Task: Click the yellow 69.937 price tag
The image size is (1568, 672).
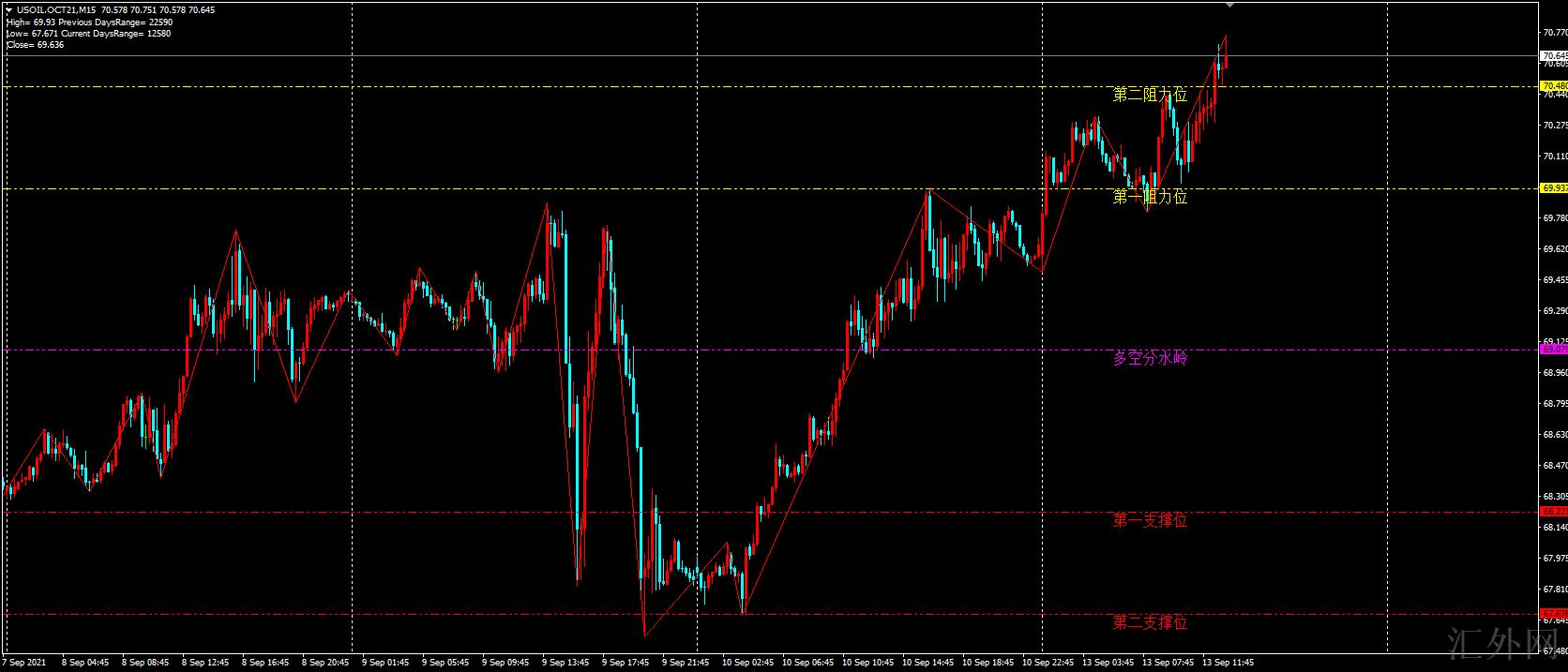Action: [x=1554, y=188]
